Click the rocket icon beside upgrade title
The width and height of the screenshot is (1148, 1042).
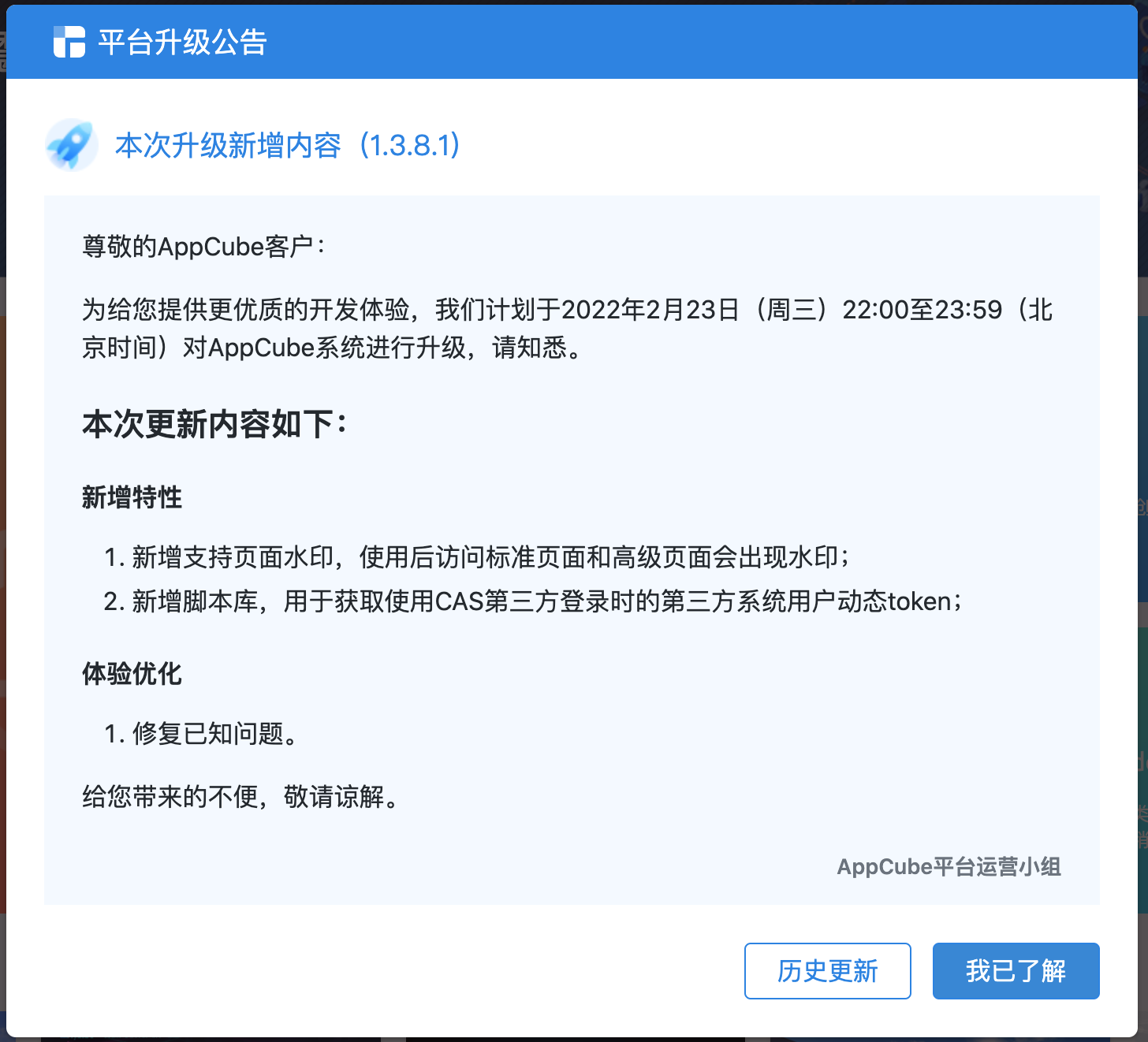pos(71,145)
